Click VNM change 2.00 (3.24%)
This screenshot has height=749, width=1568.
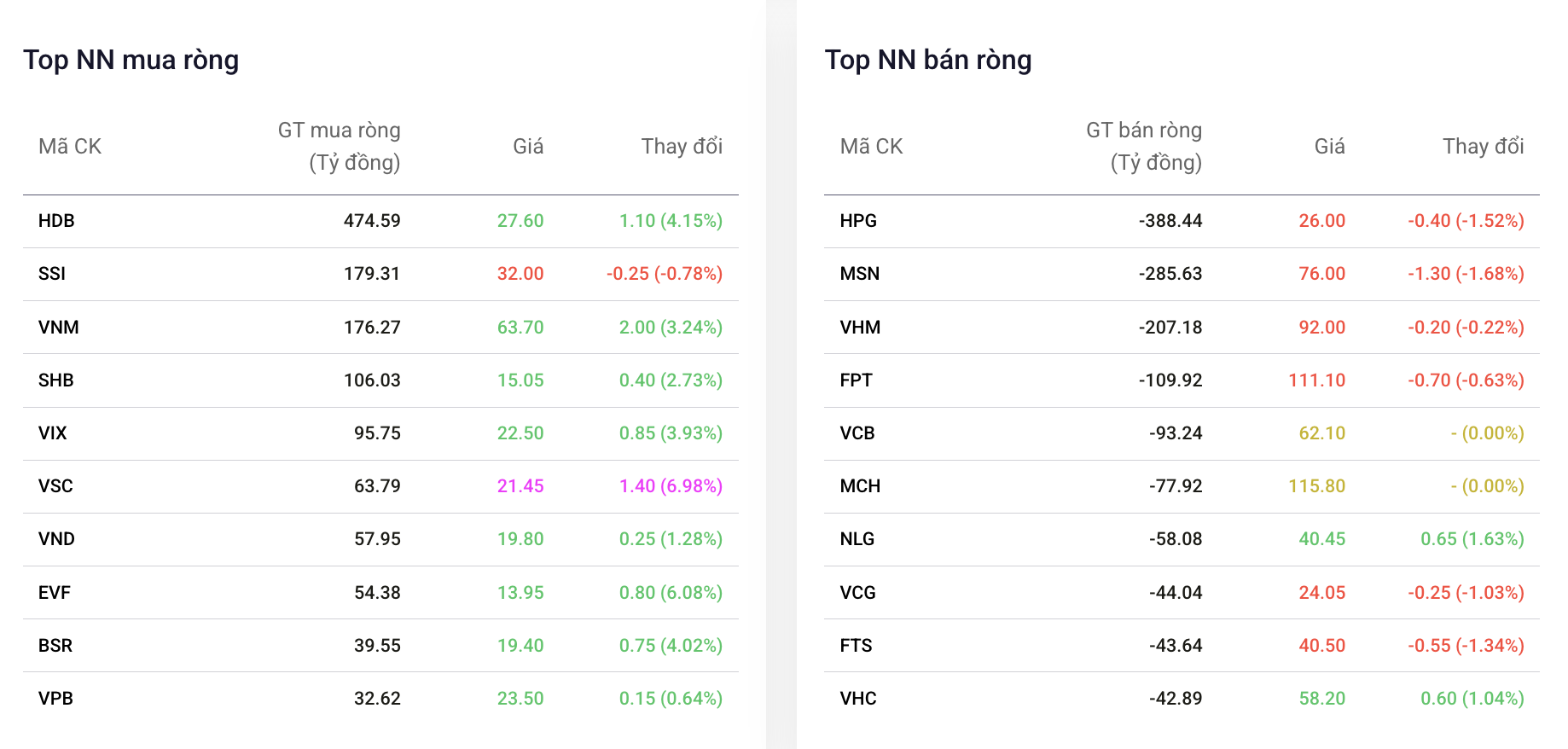(671, 328)
